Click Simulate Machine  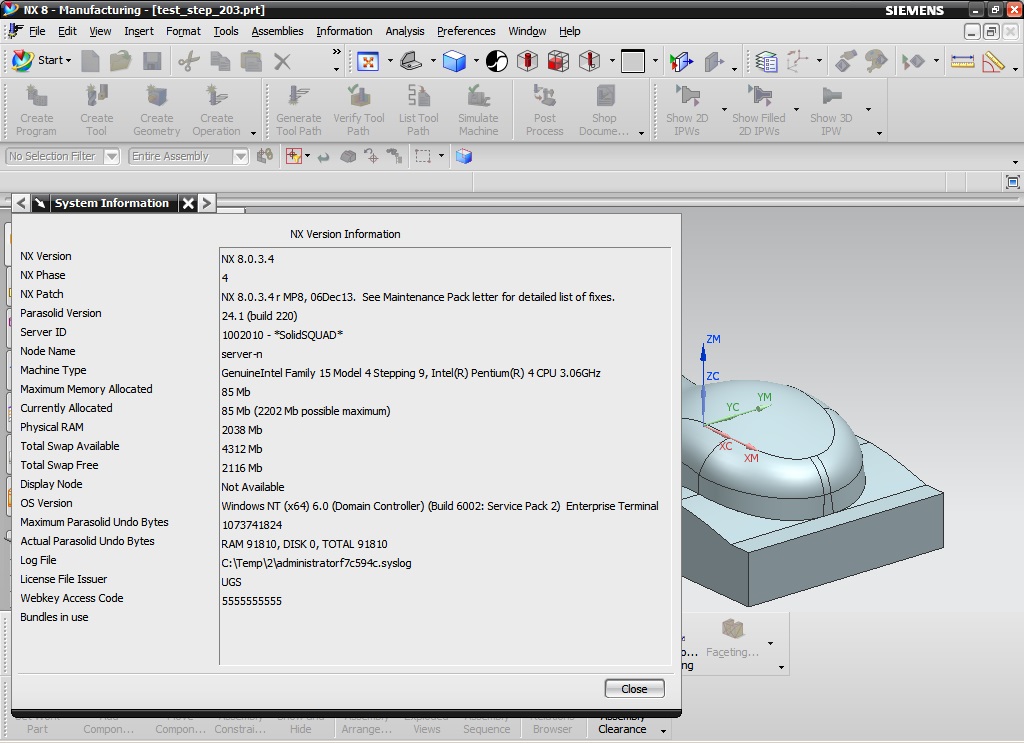point(478,110)
